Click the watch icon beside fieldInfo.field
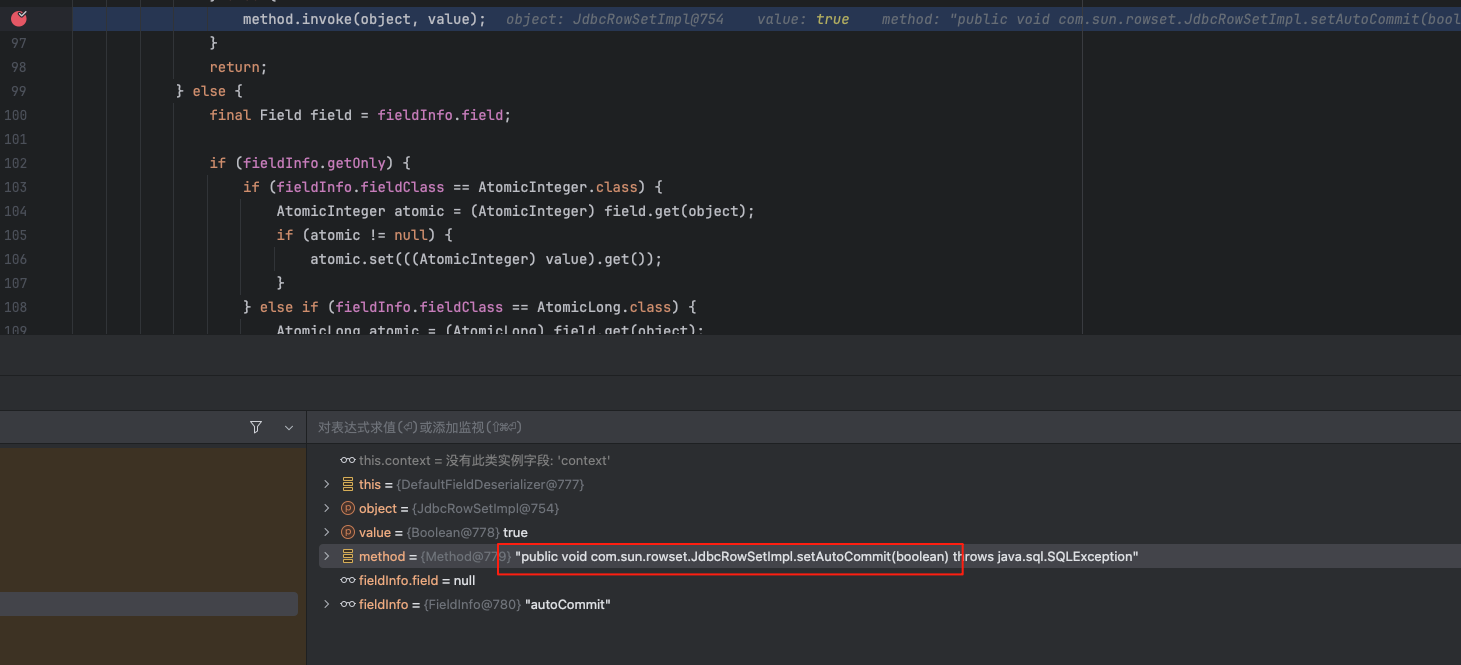 pos(348,580)
